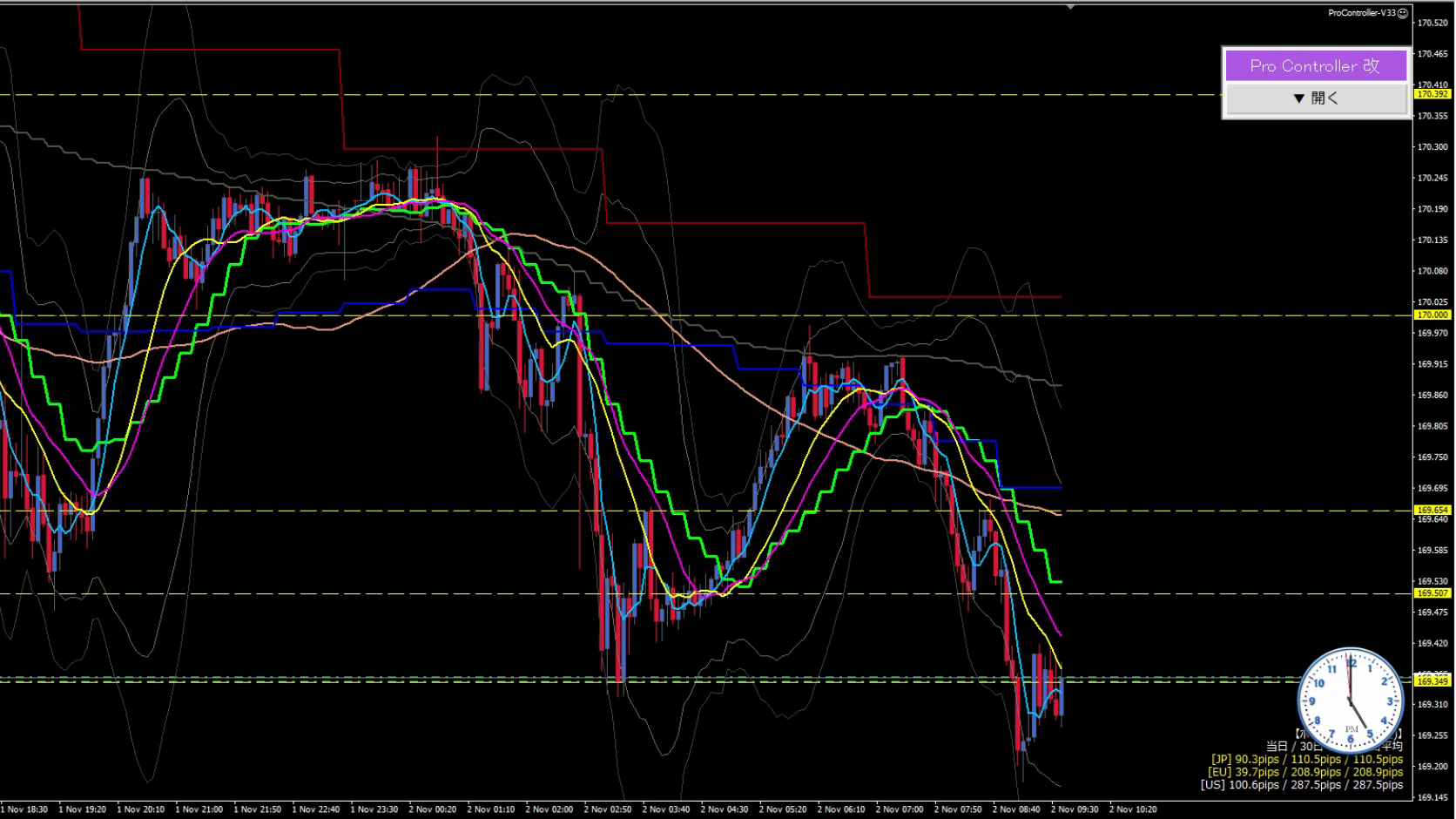Click the 2 Nov 03:40 time axis label
Screen dimensions: 1456x819
666,809
